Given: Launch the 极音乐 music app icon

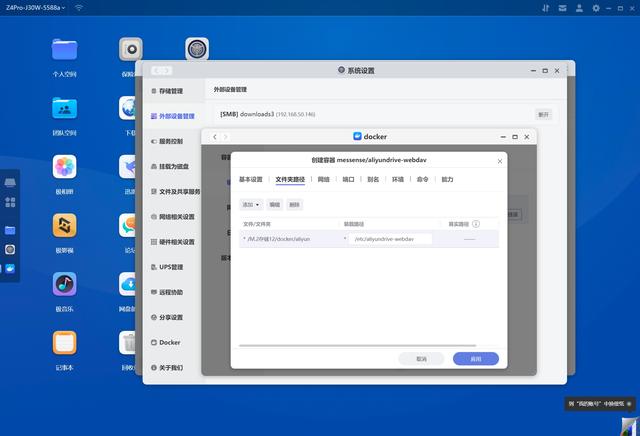Looking at the screenshot, I should 64,284.
